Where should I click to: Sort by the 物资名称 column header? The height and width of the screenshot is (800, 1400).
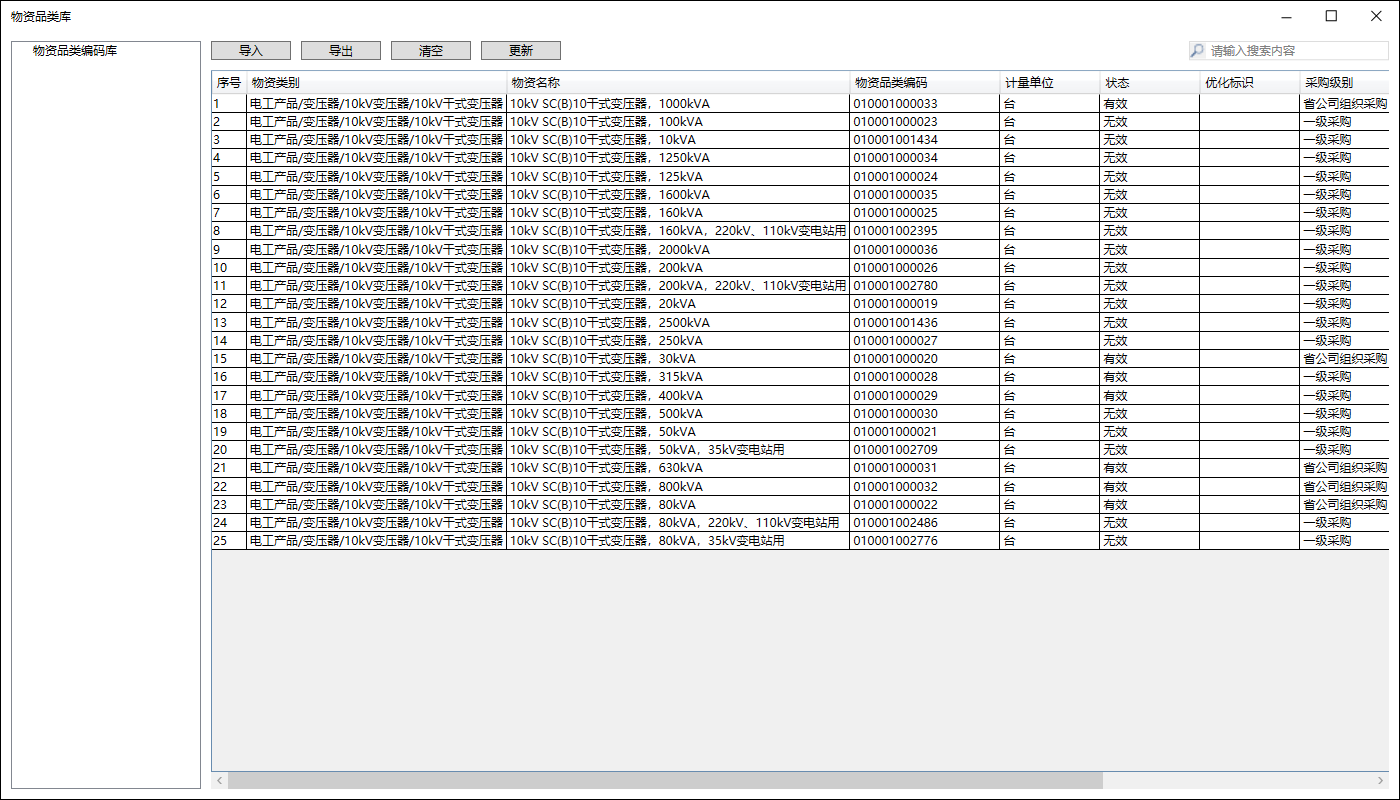tap(678, 83)
